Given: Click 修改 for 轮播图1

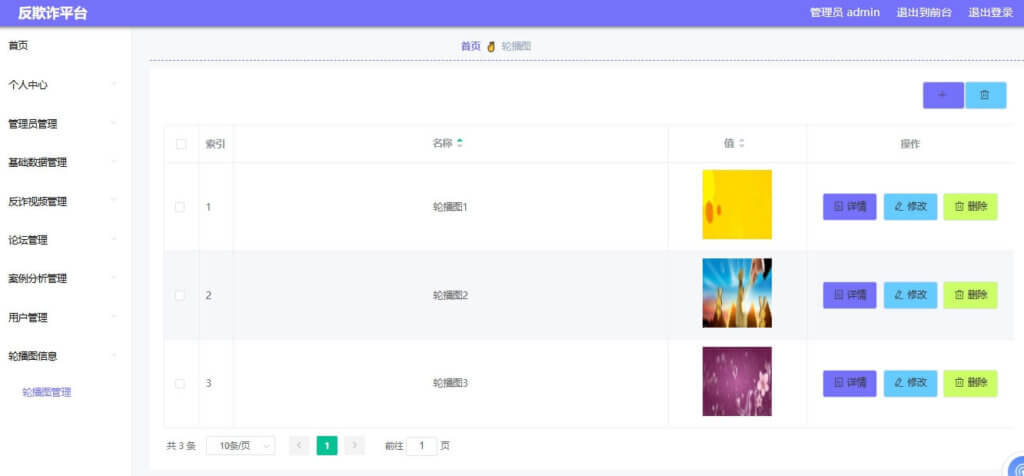Looking at the screenshot, I should tap(910, 207).
